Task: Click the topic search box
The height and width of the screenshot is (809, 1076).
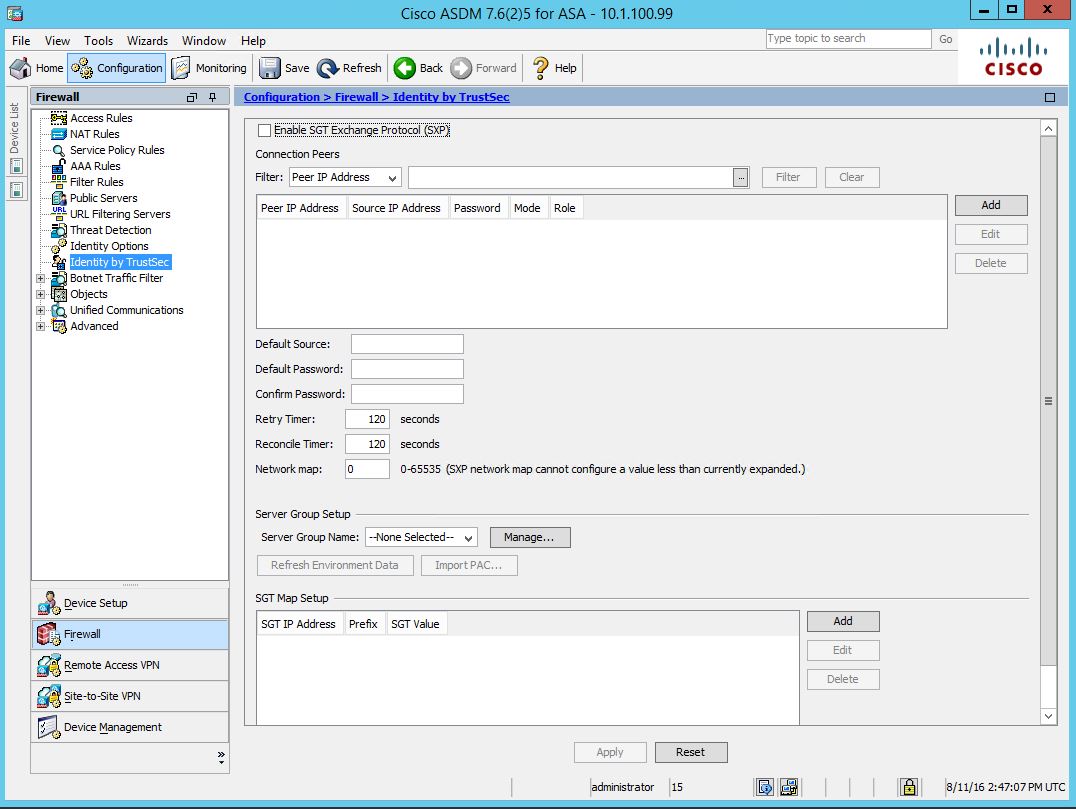Action: 848,38
